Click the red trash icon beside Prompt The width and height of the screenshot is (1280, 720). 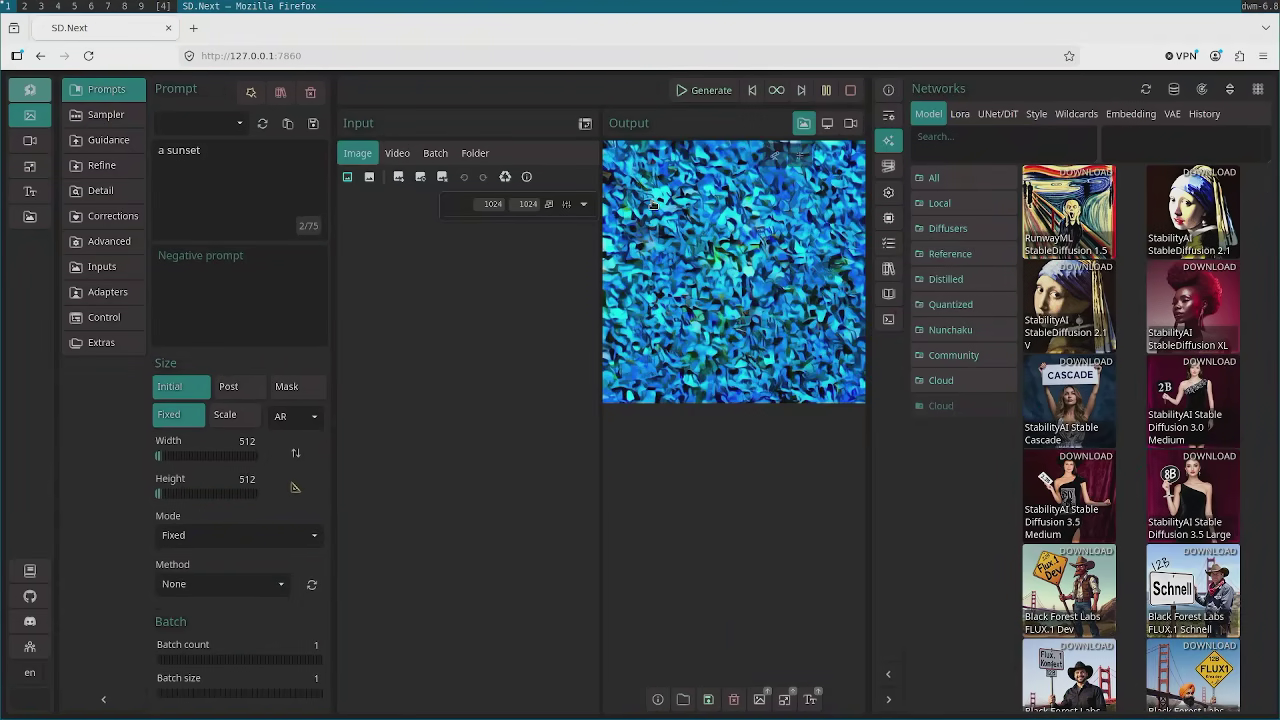[x=311, y=93]
